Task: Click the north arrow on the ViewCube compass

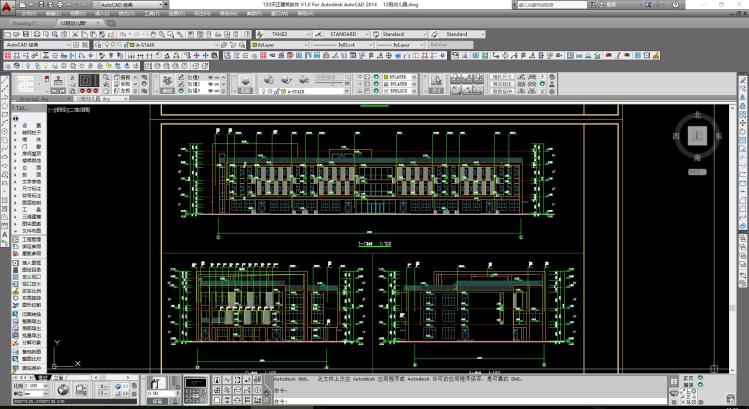Action: point(699,113)
